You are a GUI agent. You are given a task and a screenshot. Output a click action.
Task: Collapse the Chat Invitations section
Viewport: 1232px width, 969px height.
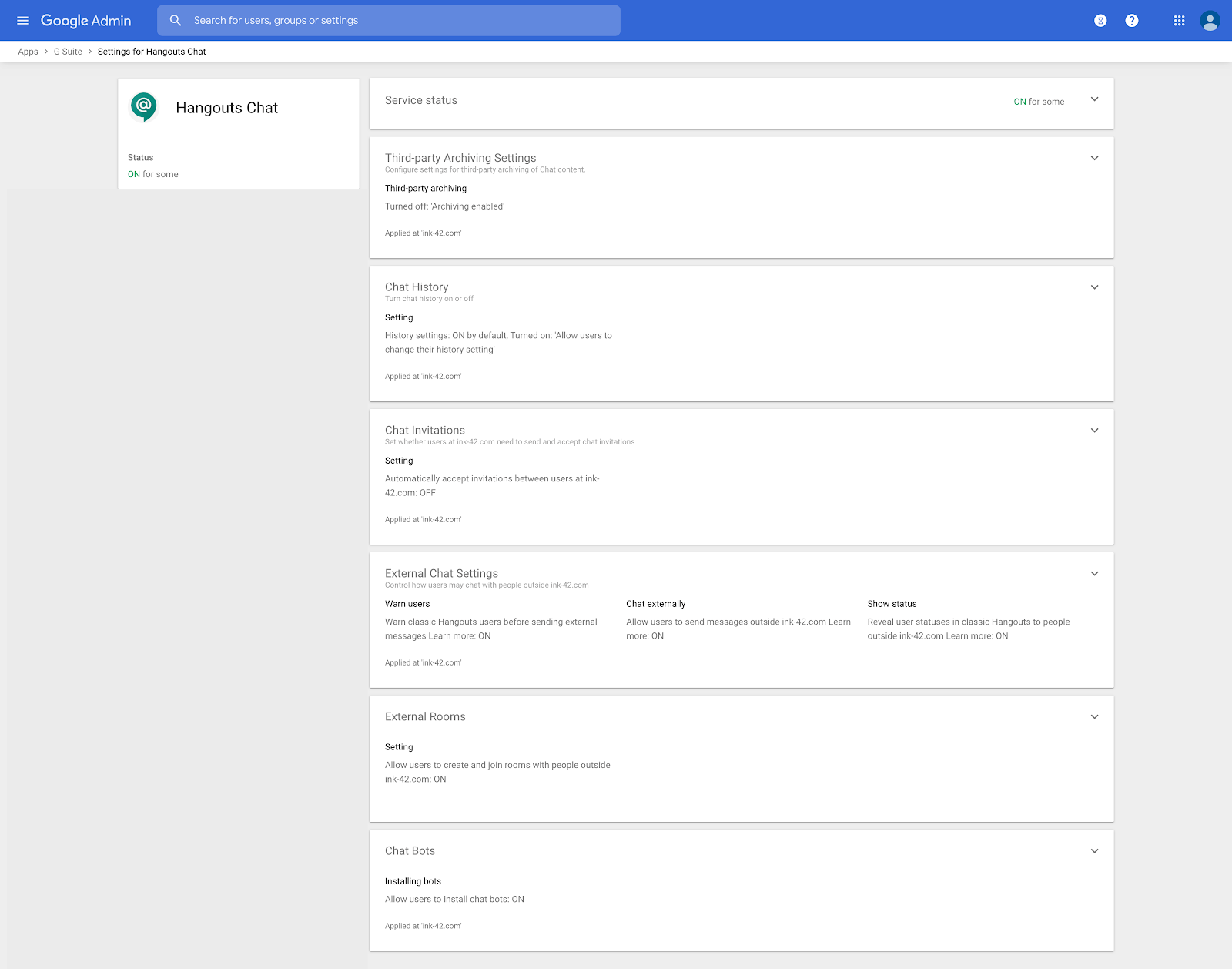pos(1094,430)
